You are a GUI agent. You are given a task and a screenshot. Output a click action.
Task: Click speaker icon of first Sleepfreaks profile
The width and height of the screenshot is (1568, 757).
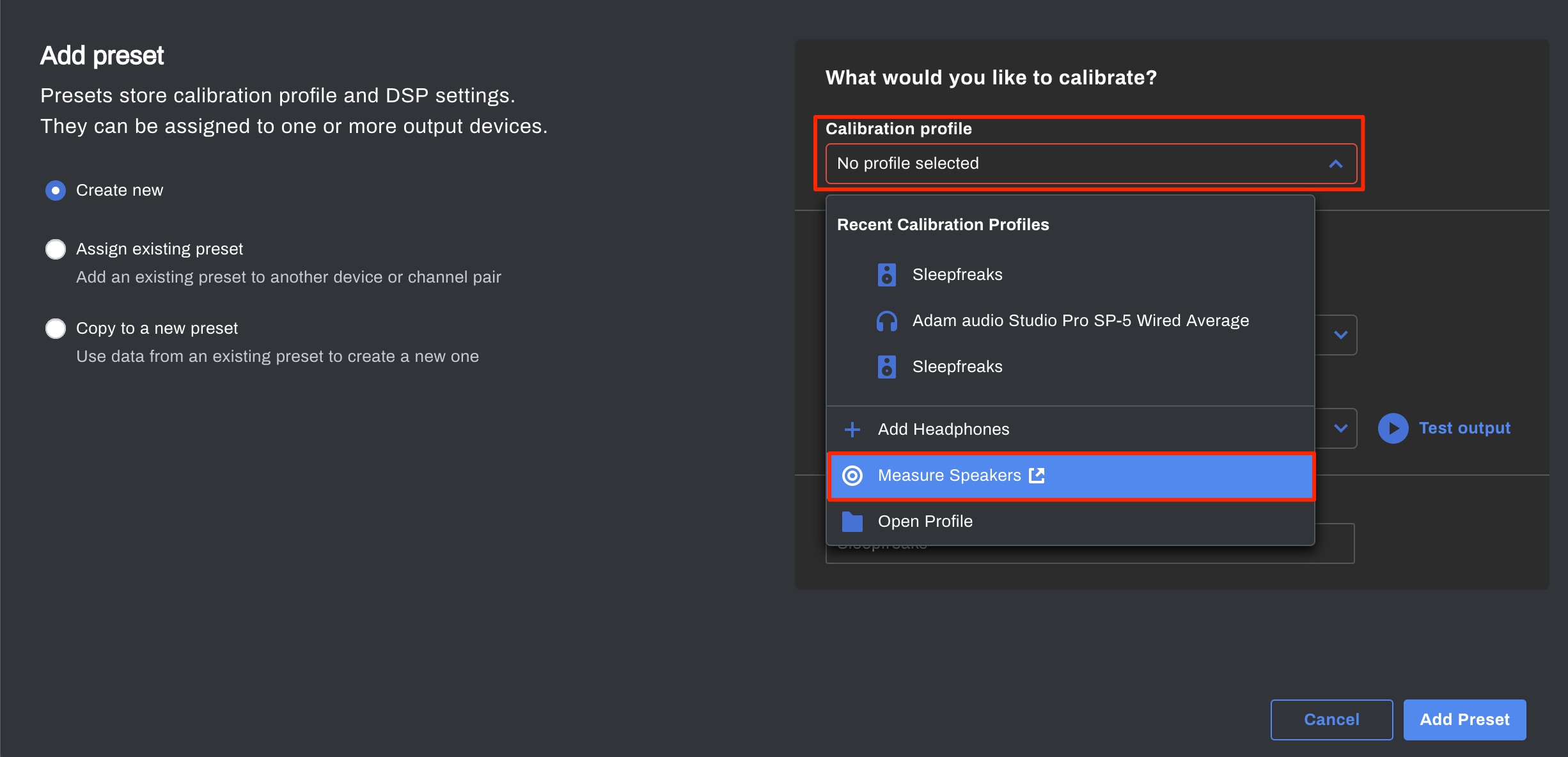[886, 275]
